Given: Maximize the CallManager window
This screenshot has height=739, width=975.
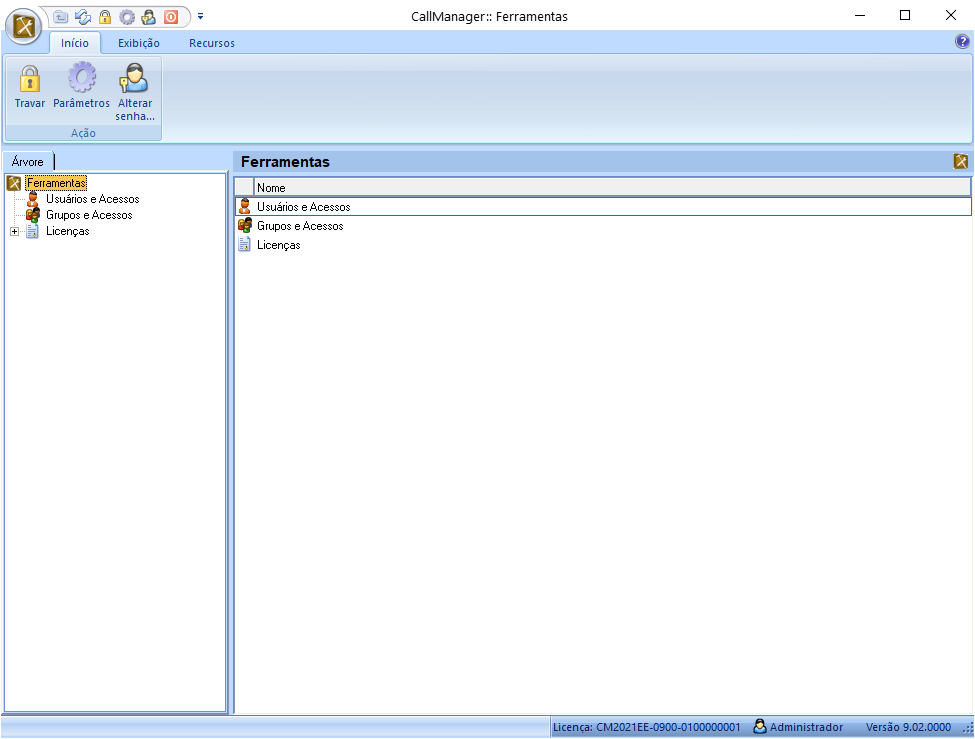Looking at the screenshot, I should click(905, 16).
